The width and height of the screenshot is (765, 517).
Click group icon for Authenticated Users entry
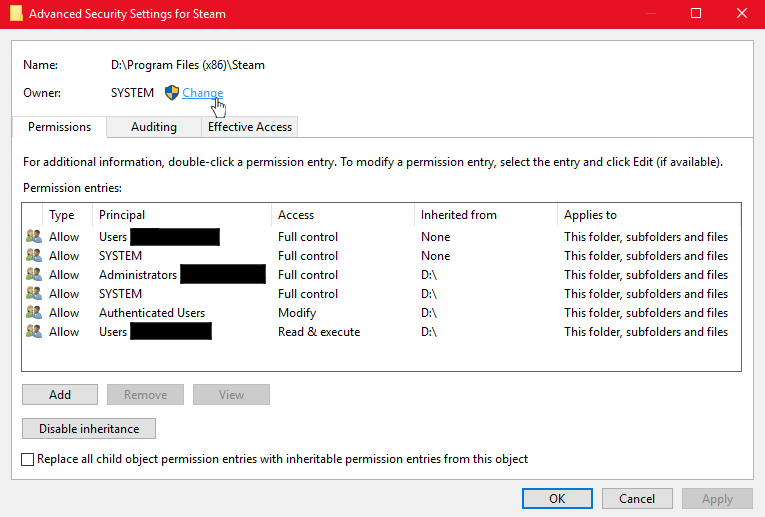(34, 313)
